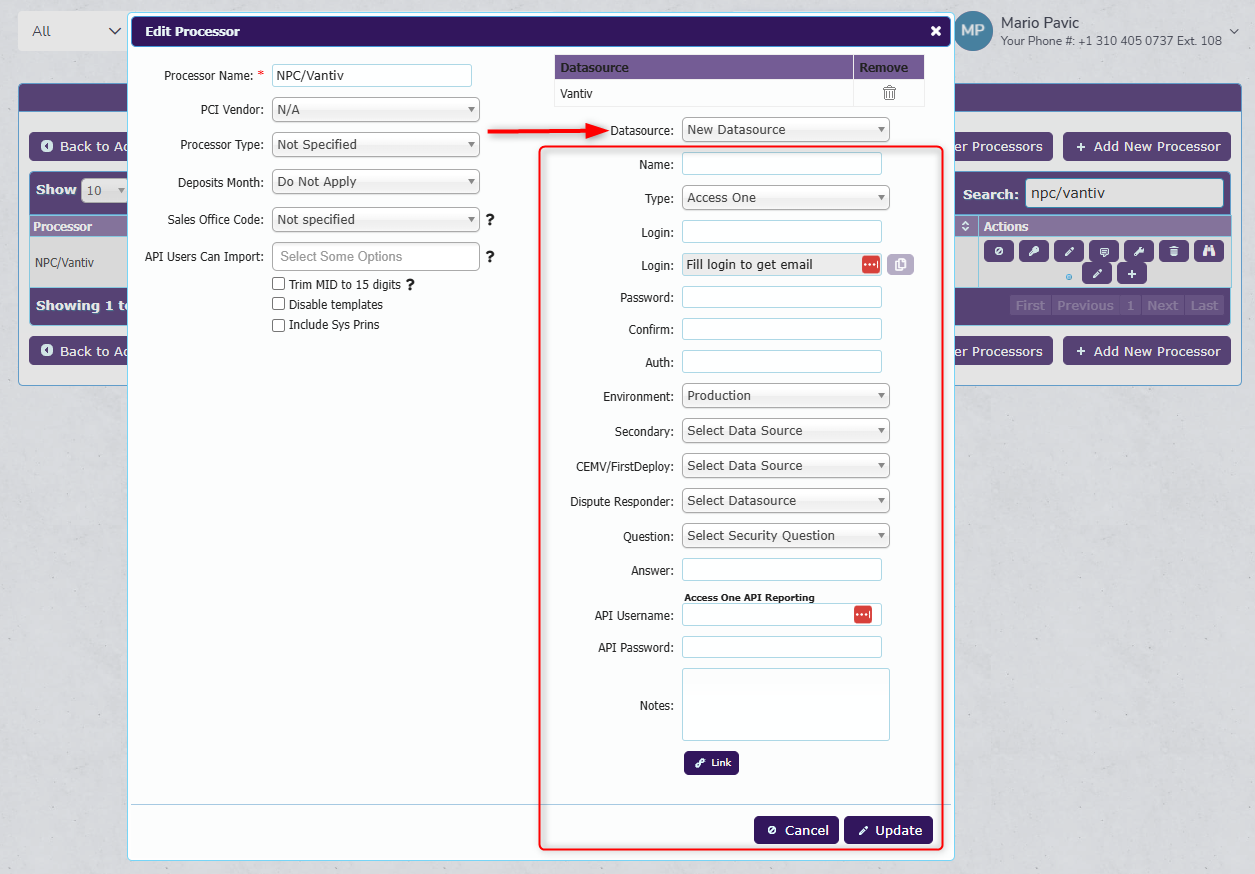
Task: Click the security Answer field
Action: point(782,569)
